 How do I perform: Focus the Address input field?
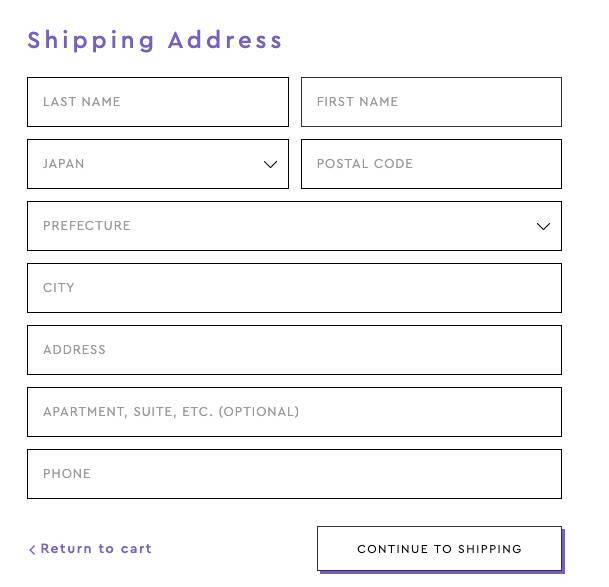[294, 350]
